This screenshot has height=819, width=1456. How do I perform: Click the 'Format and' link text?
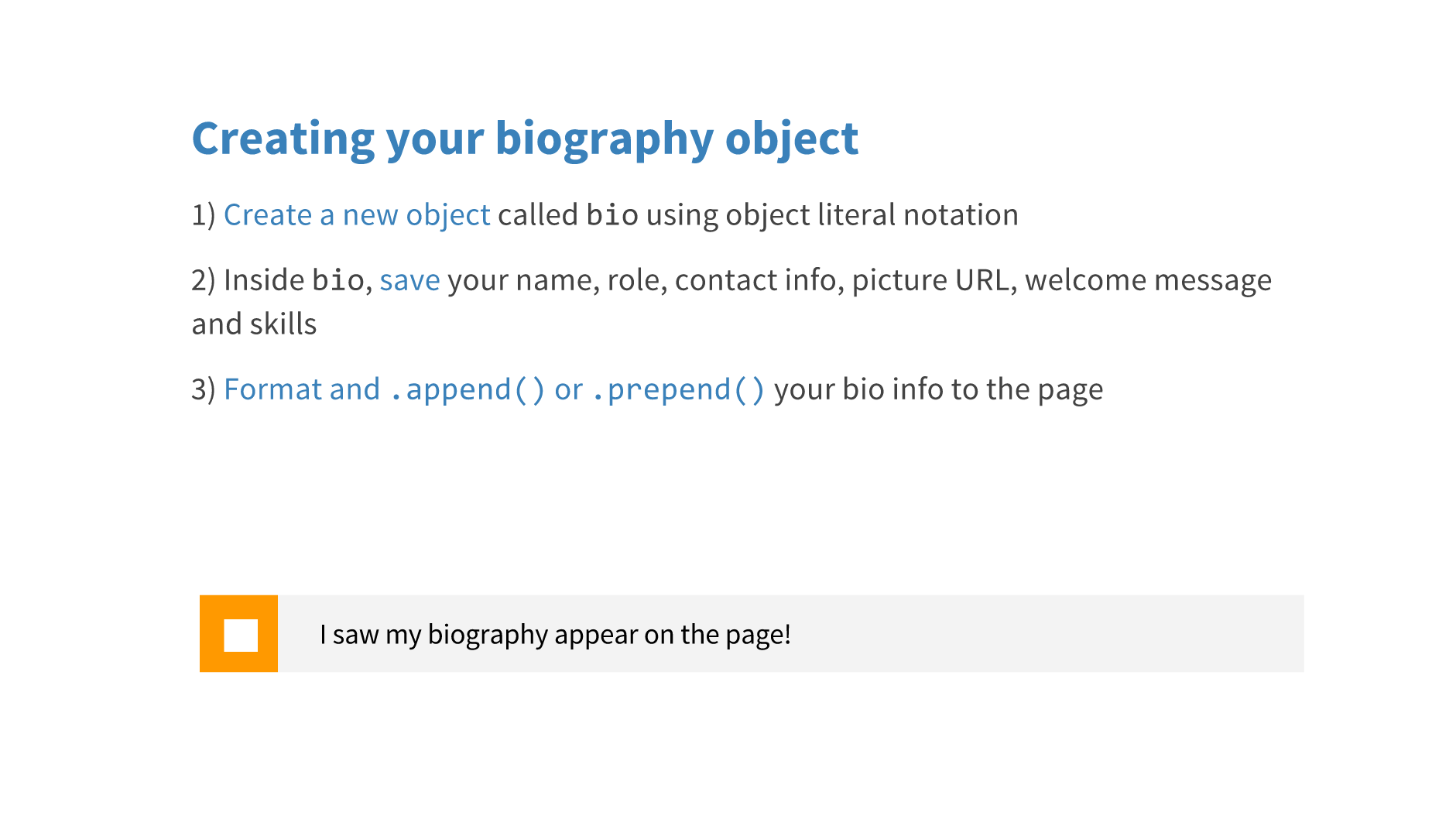tap(302, 389)
